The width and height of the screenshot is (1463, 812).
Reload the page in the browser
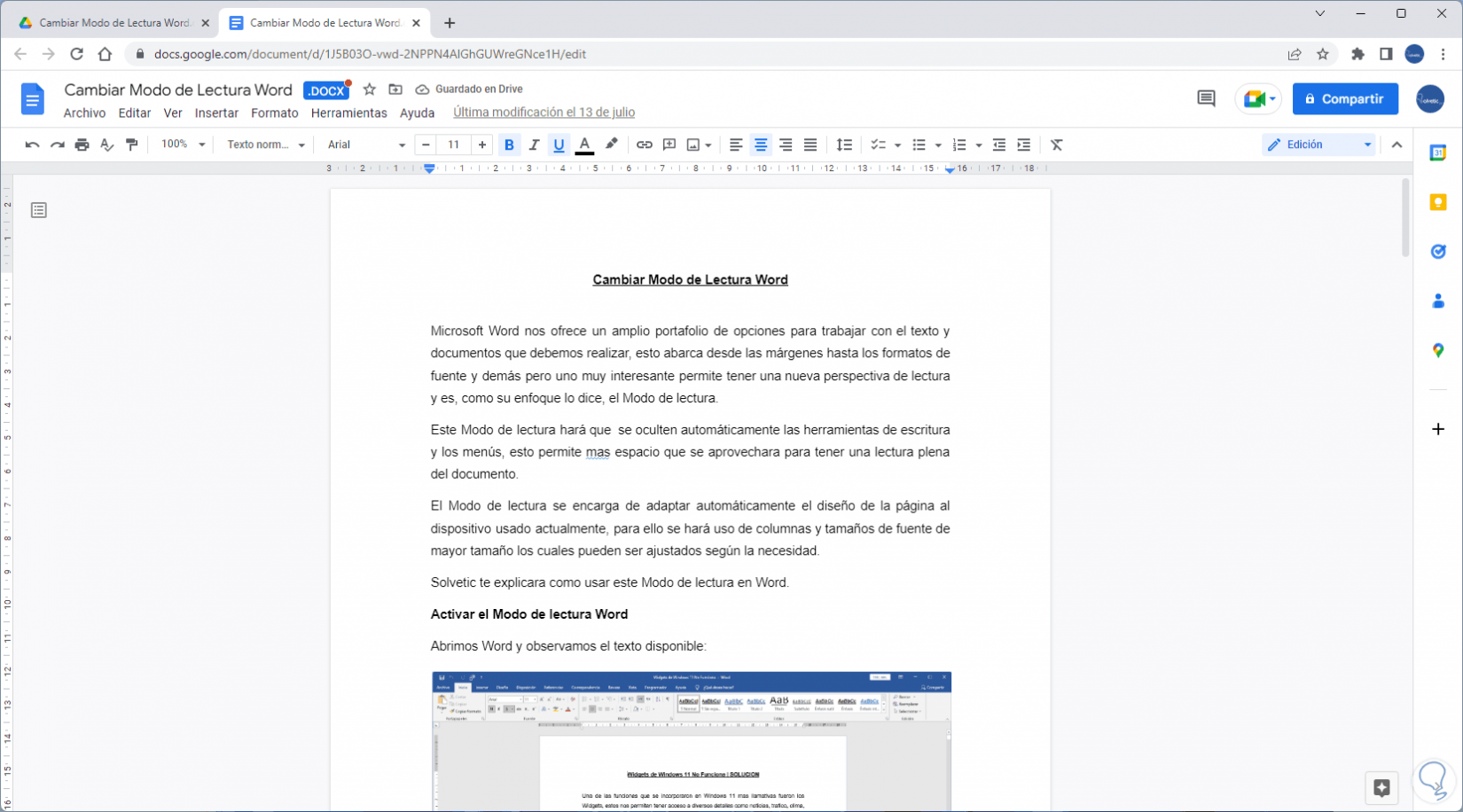77,54
